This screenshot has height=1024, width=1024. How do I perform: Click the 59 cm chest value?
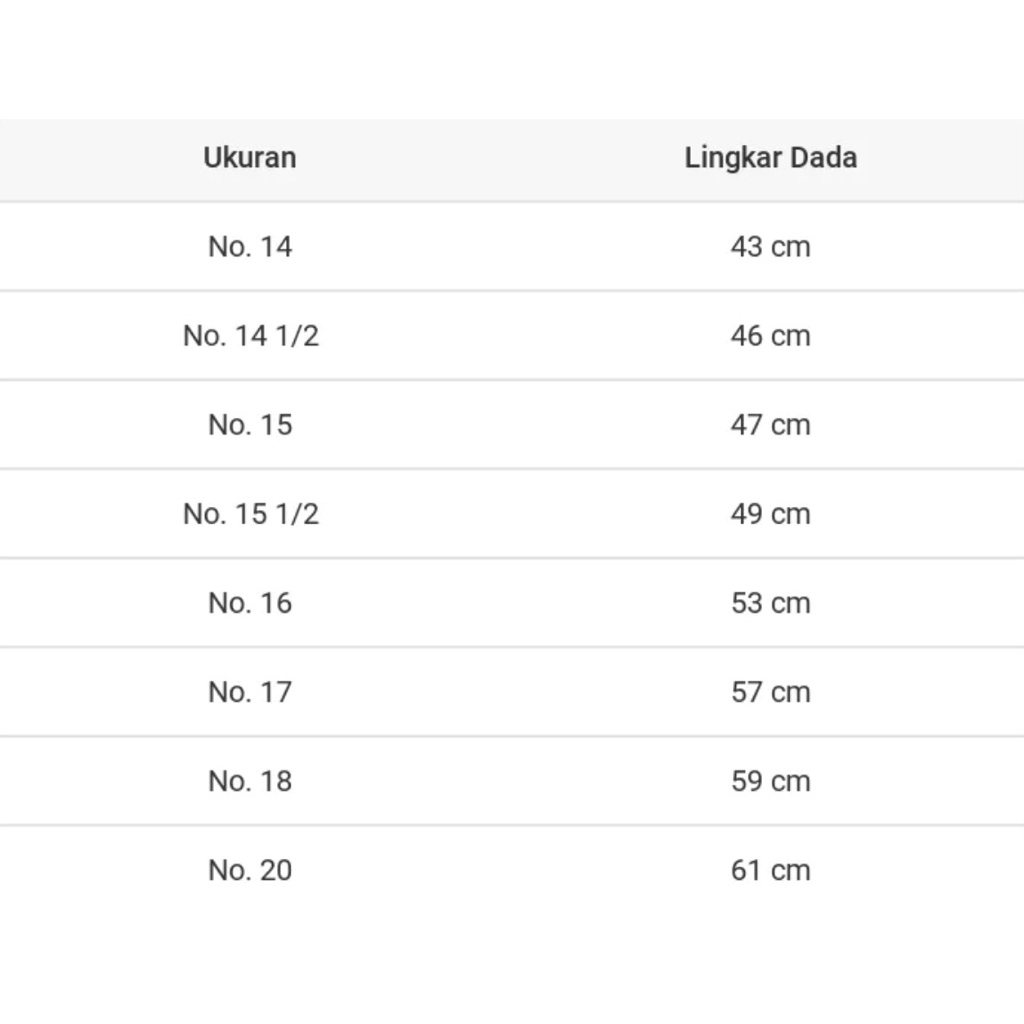click(770, 781)
